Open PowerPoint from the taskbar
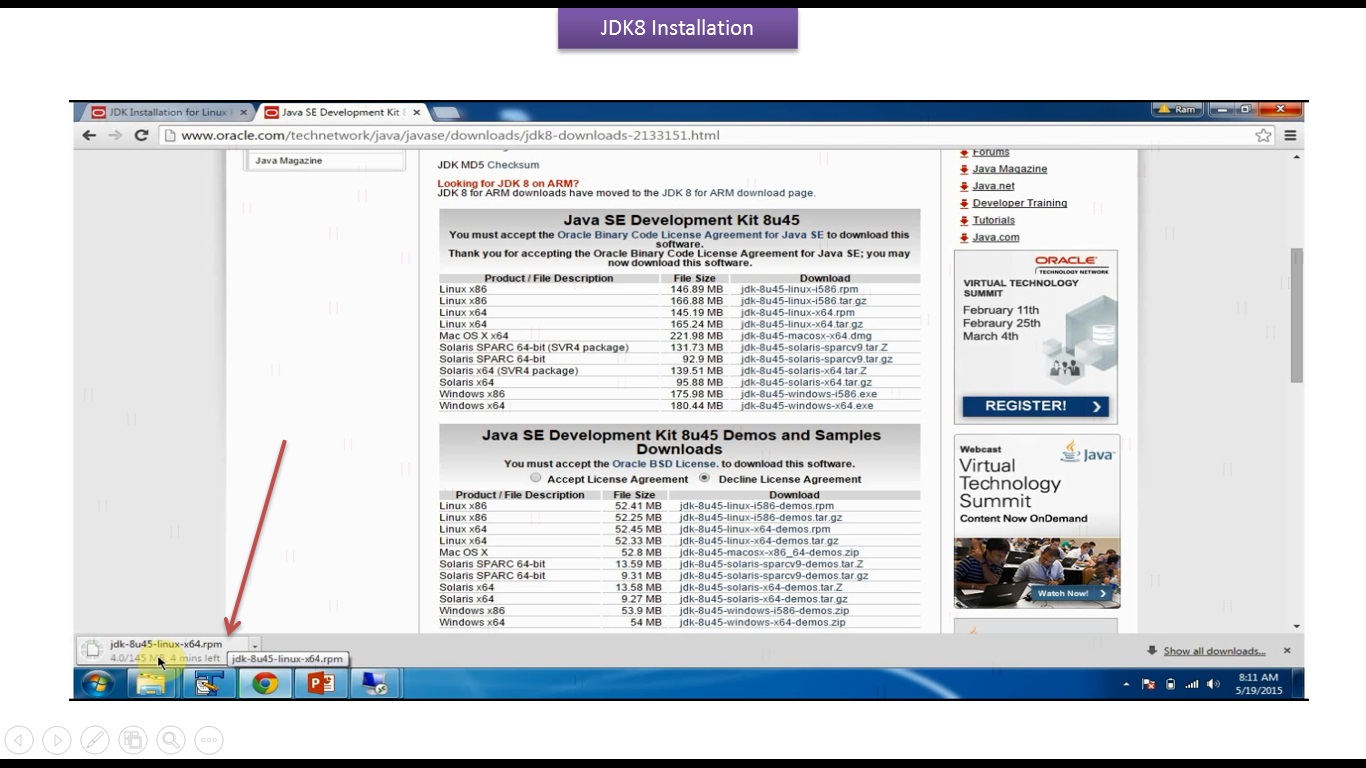This screenshot has width=1366, height=768. (x=321, y=683)
